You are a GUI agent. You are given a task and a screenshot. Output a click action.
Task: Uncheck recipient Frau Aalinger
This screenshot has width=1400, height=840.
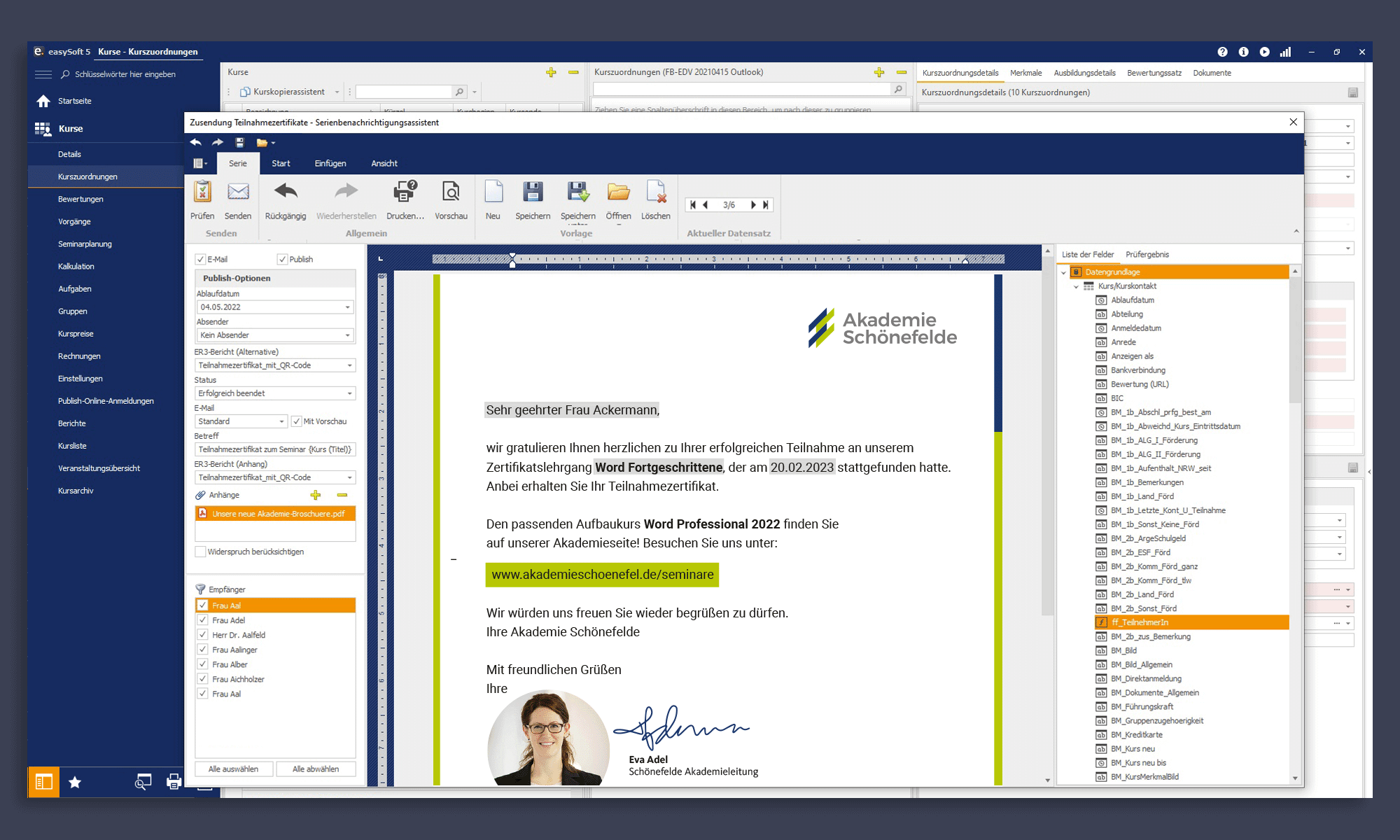(x=203, y=650)
